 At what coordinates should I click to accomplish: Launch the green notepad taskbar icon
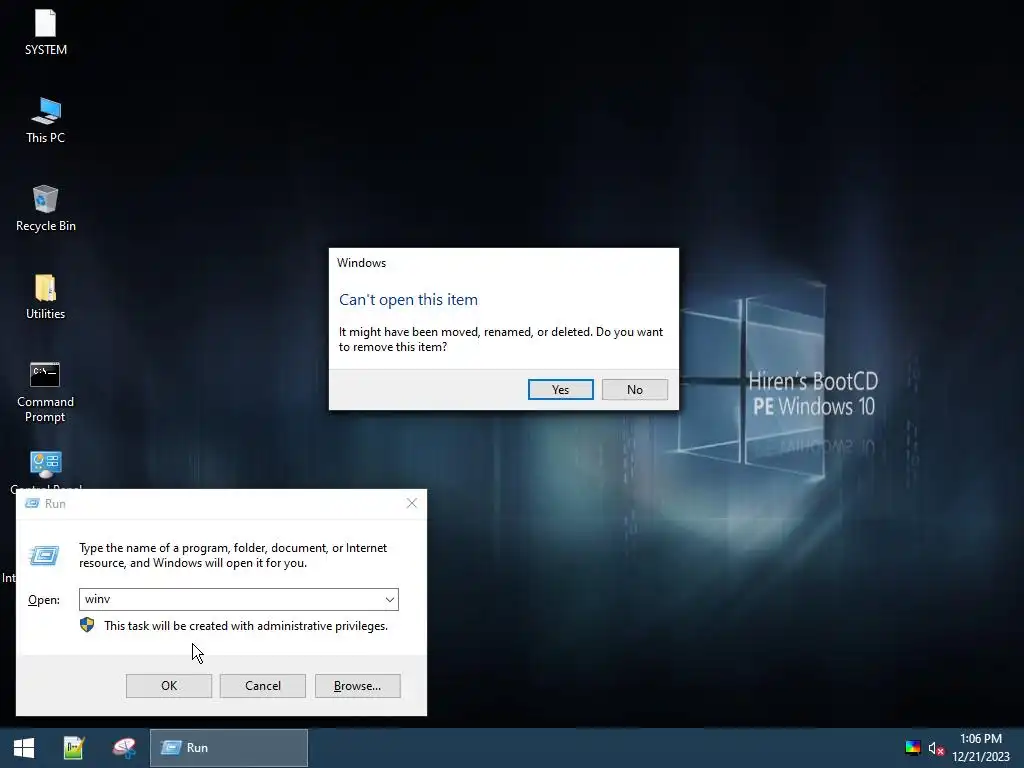point(74,748)
